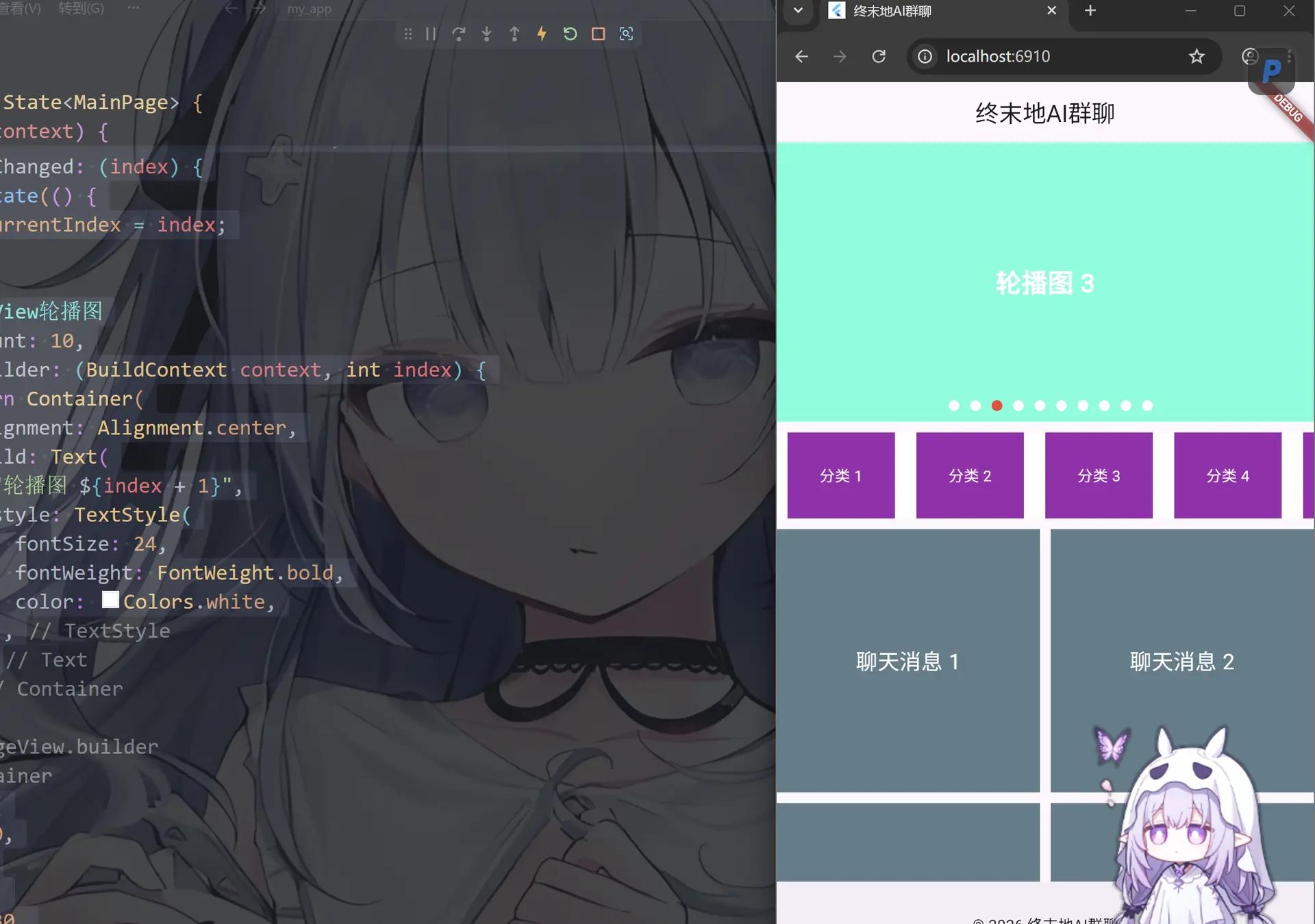This screenshot has height=924, width=1315.
Task: Open the VS Code overflow menu (three dots)
Action: pos(133,8)
